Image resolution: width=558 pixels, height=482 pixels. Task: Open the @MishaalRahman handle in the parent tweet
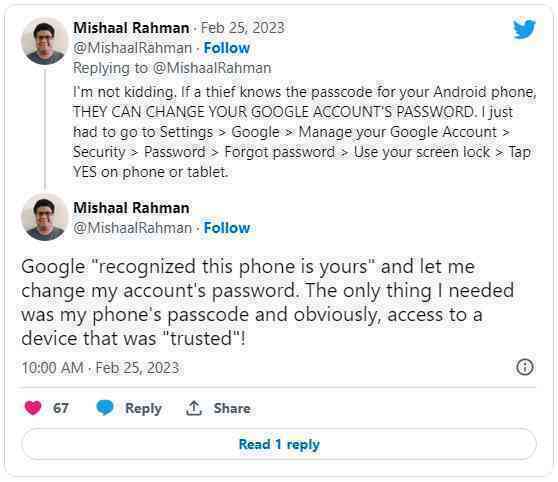(132, 48)
